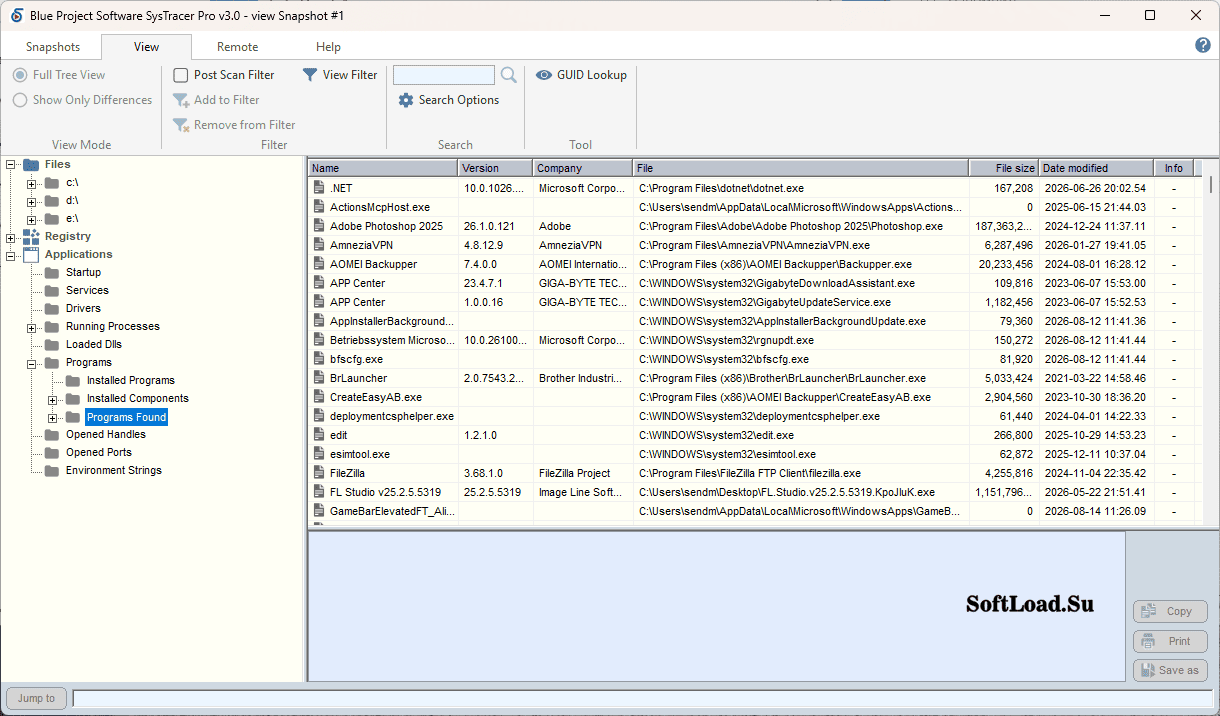1220x716 pixels.
Task: Expand the Registry tree node
Action: point(11,237)
